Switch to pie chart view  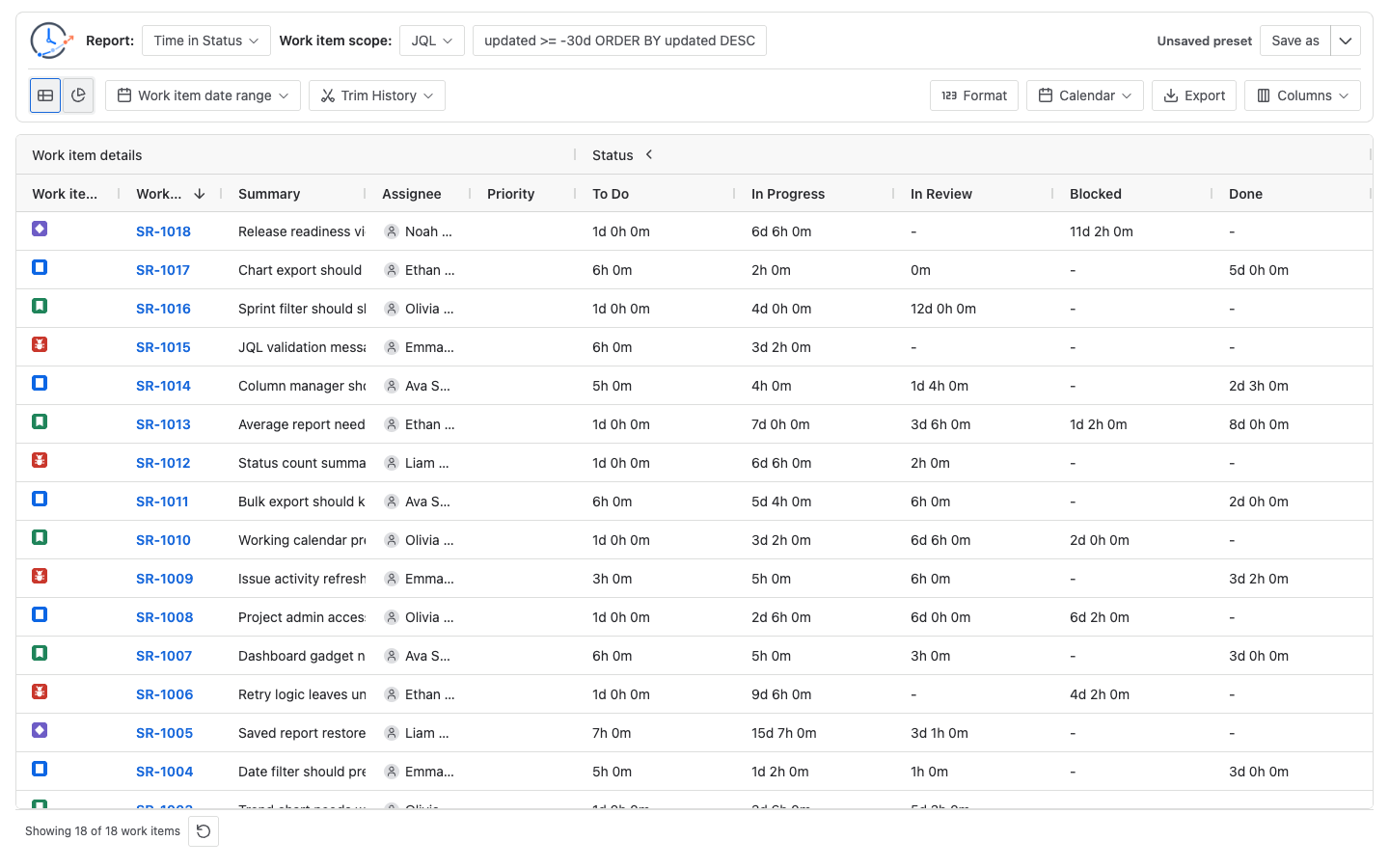point(78,95)
